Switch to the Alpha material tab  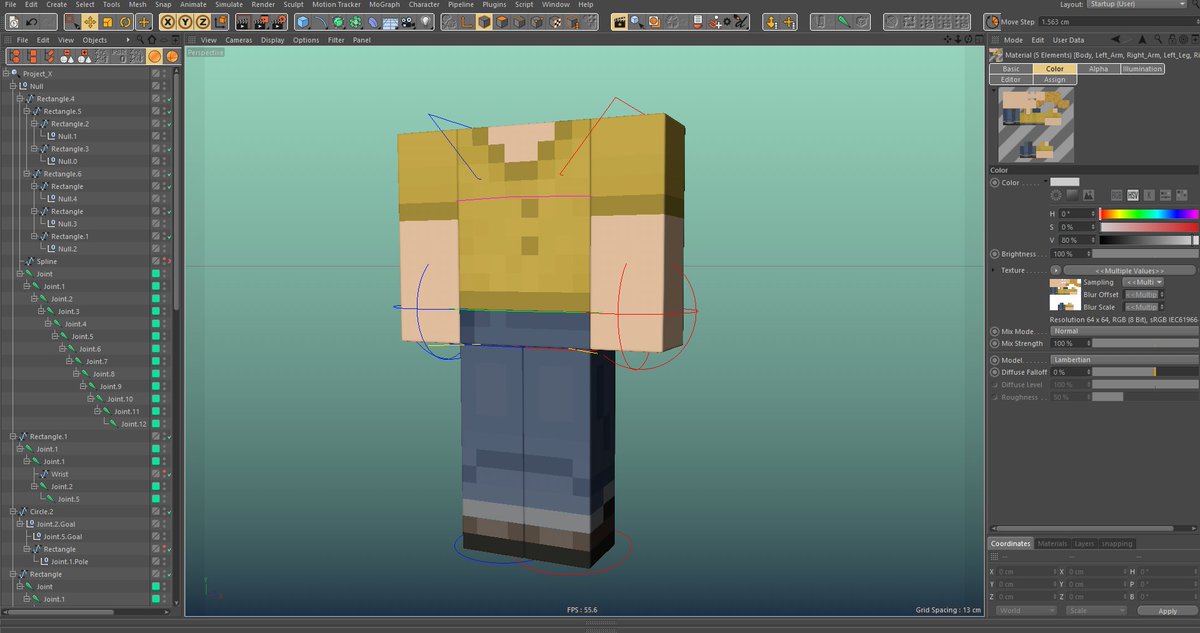coord(1099,69)
